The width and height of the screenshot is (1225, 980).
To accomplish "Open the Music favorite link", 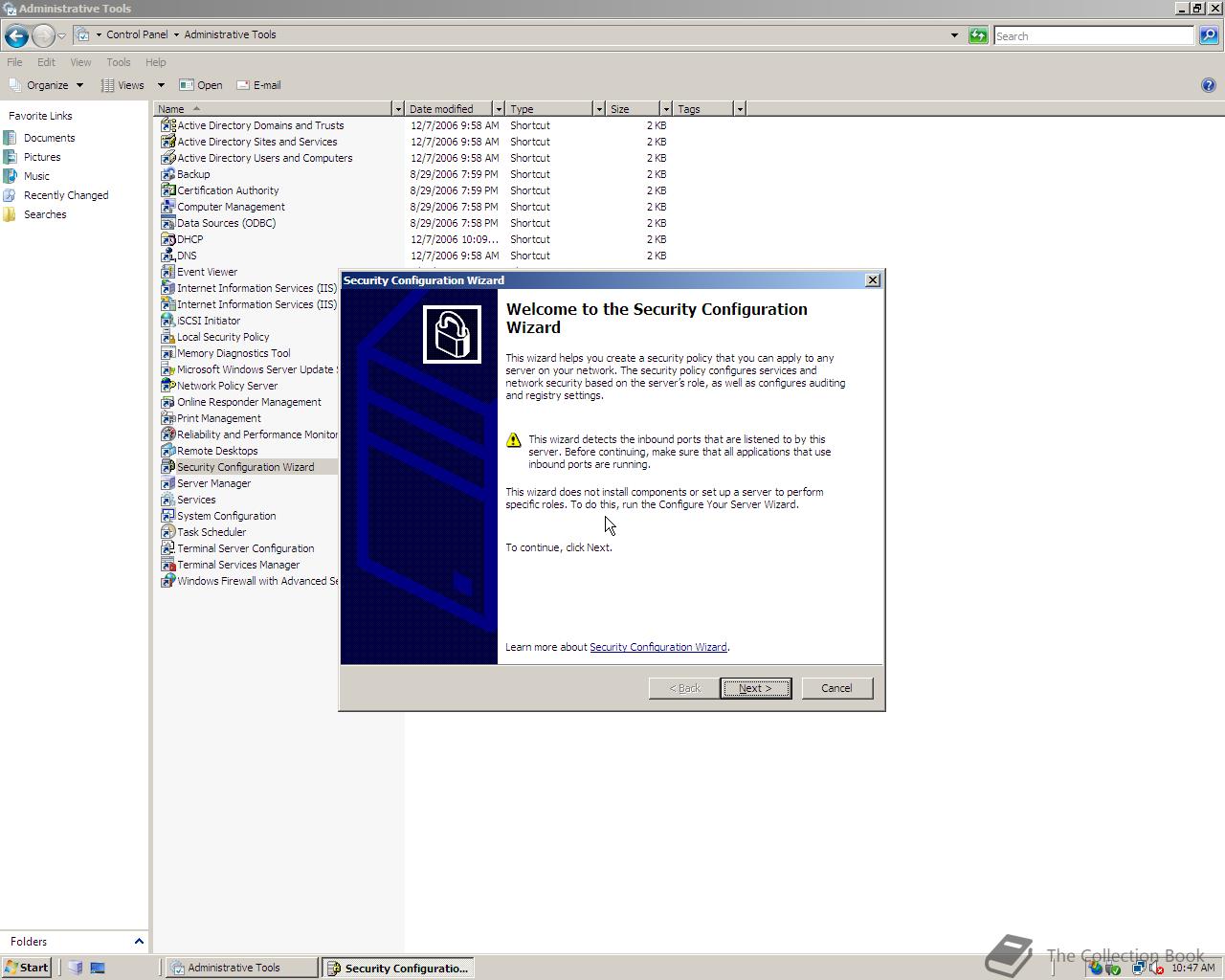I will click(x=36, y=176).
